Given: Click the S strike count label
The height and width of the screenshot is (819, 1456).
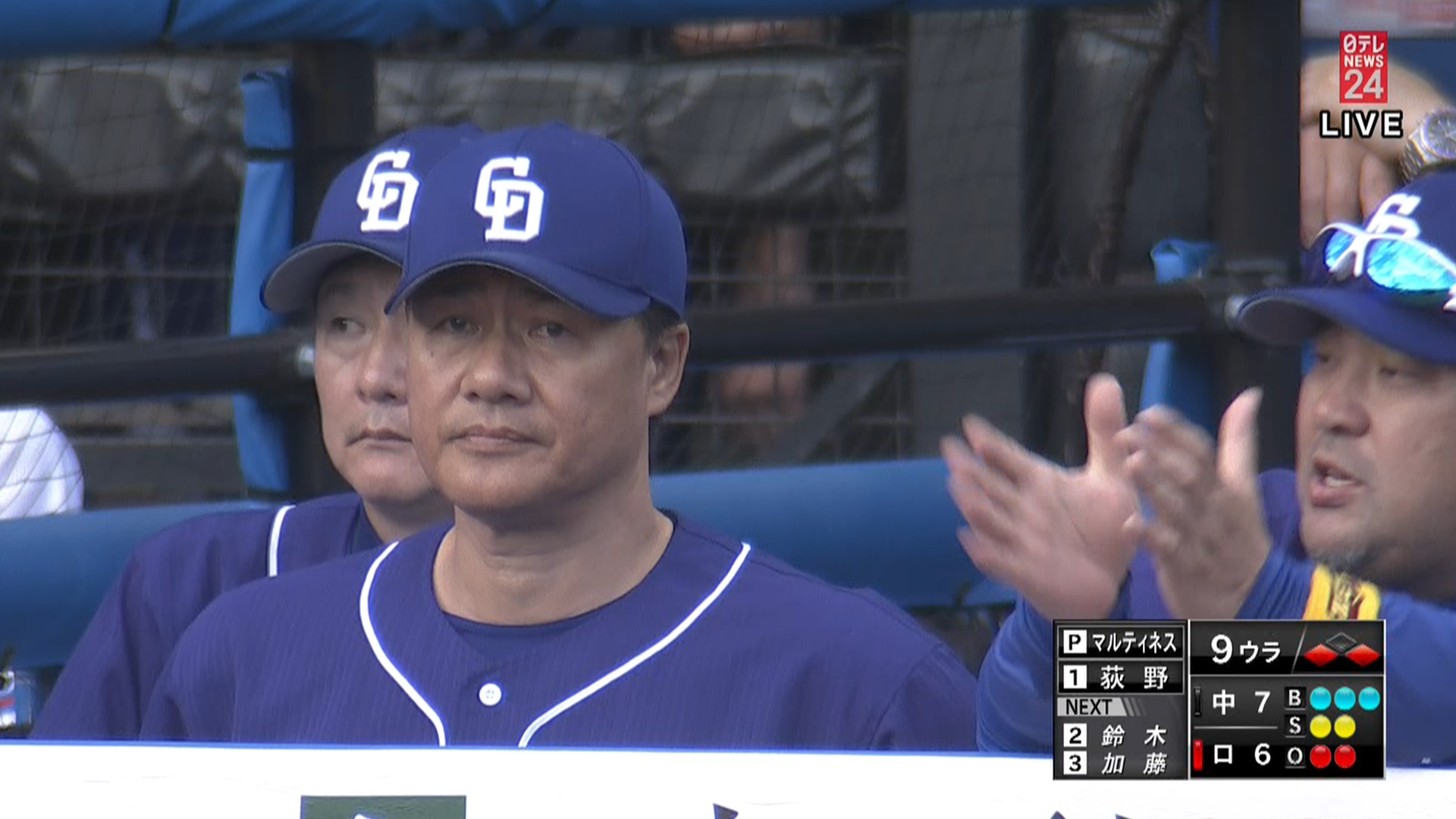Looking at the screenshot, I should point(1294,726).
